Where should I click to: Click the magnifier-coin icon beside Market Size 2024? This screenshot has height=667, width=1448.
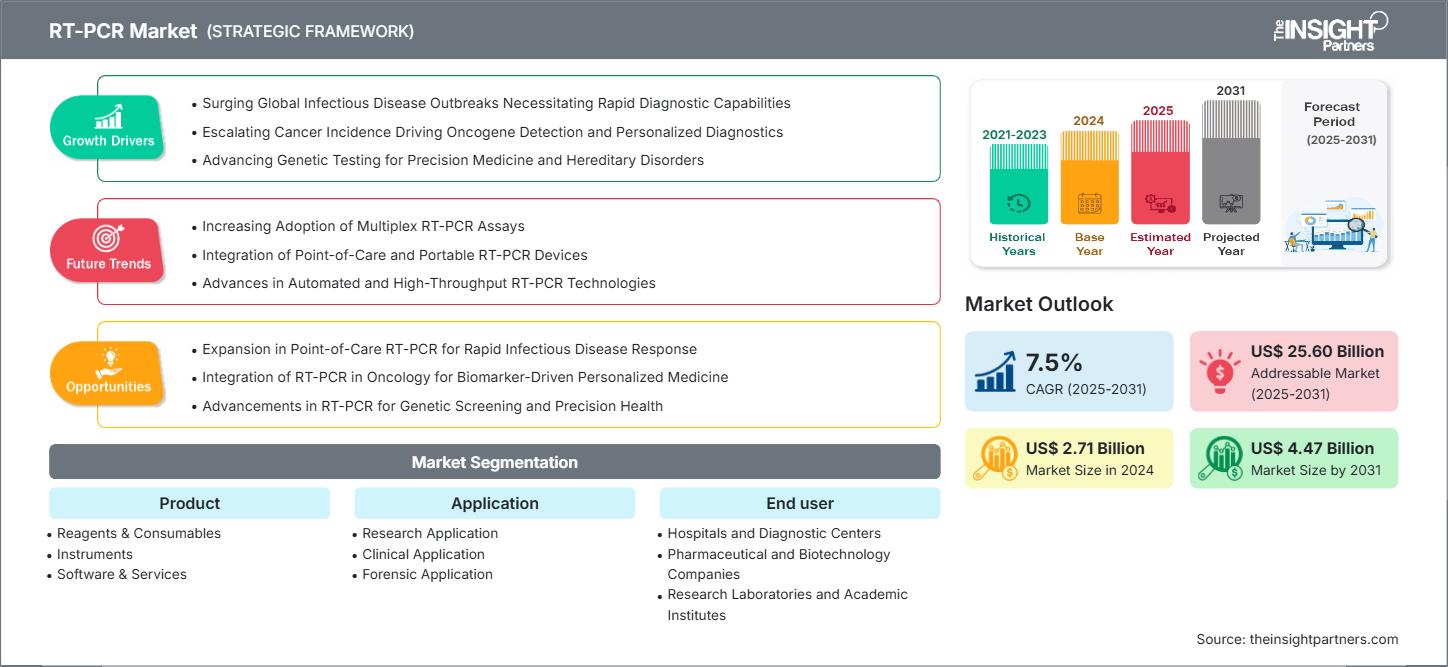995,457
